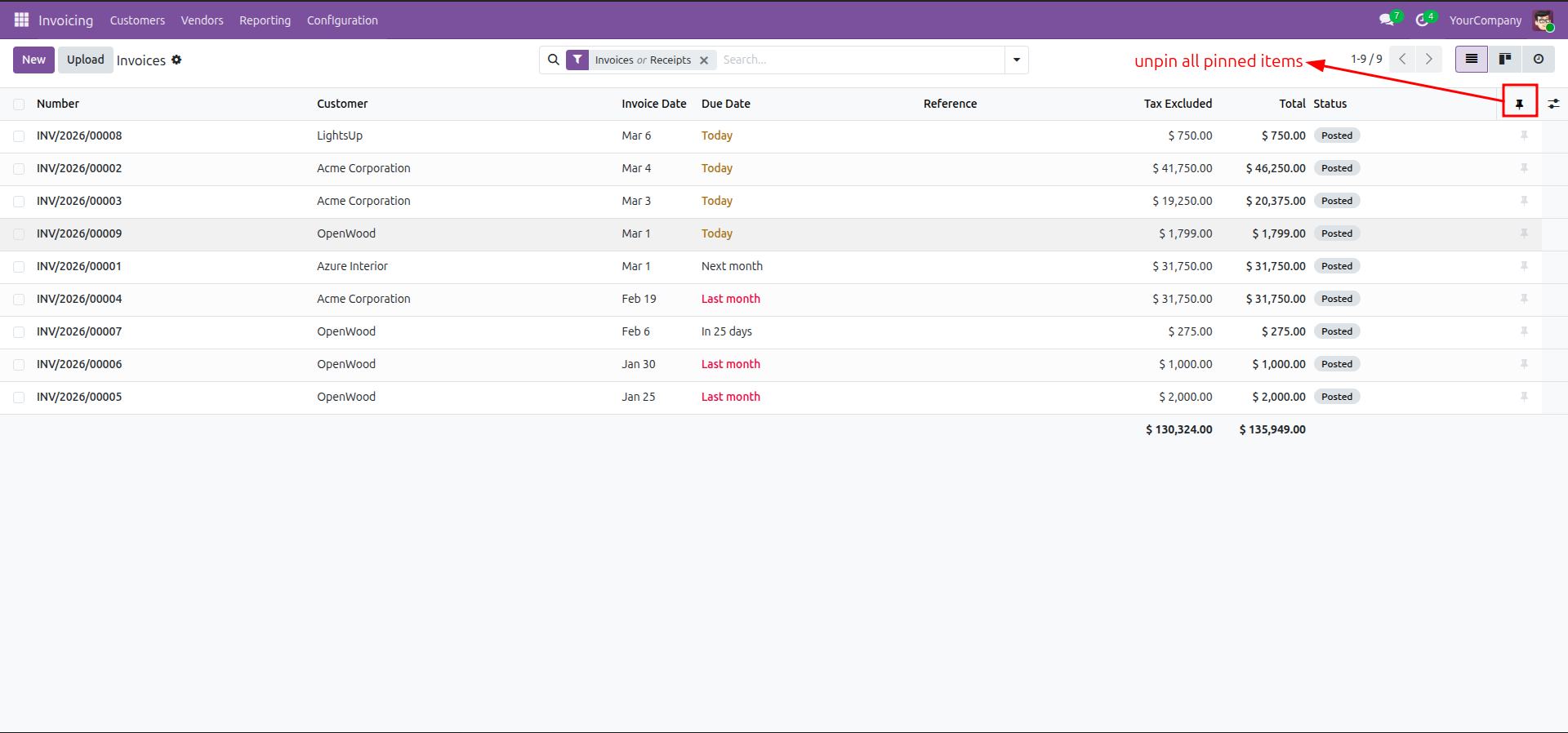Screen dimensions: 1568x733
Task: Click the header pin icon to unpin all
Action: click(x=1519, y=104)
